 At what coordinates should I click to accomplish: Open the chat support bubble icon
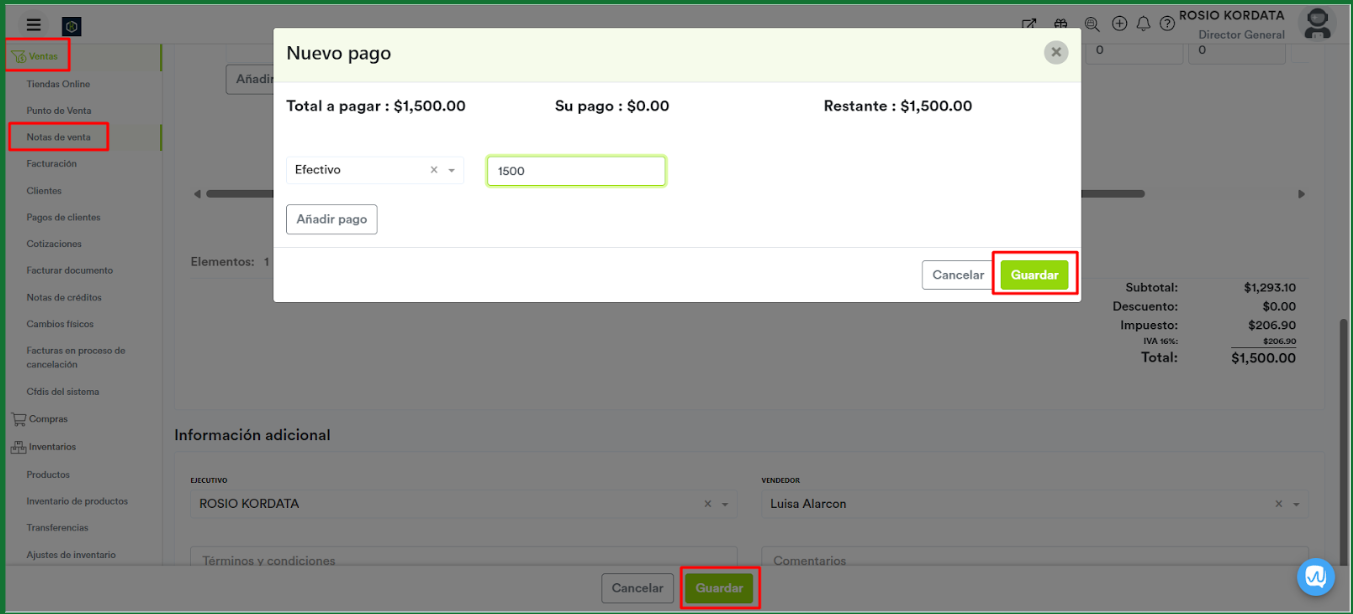pos(1316,577)
